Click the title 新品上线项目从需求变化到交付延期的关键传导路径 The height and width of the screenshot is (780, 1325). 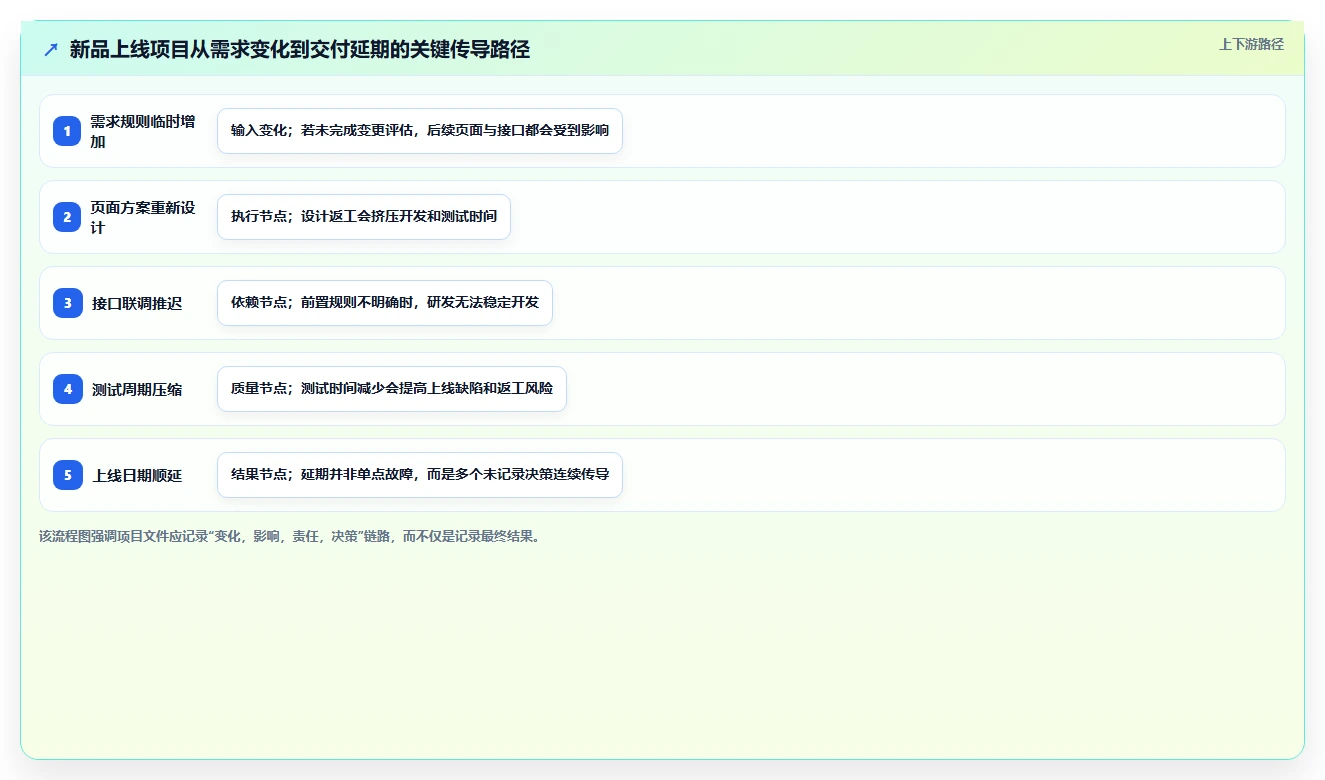(x=300, y=49)
